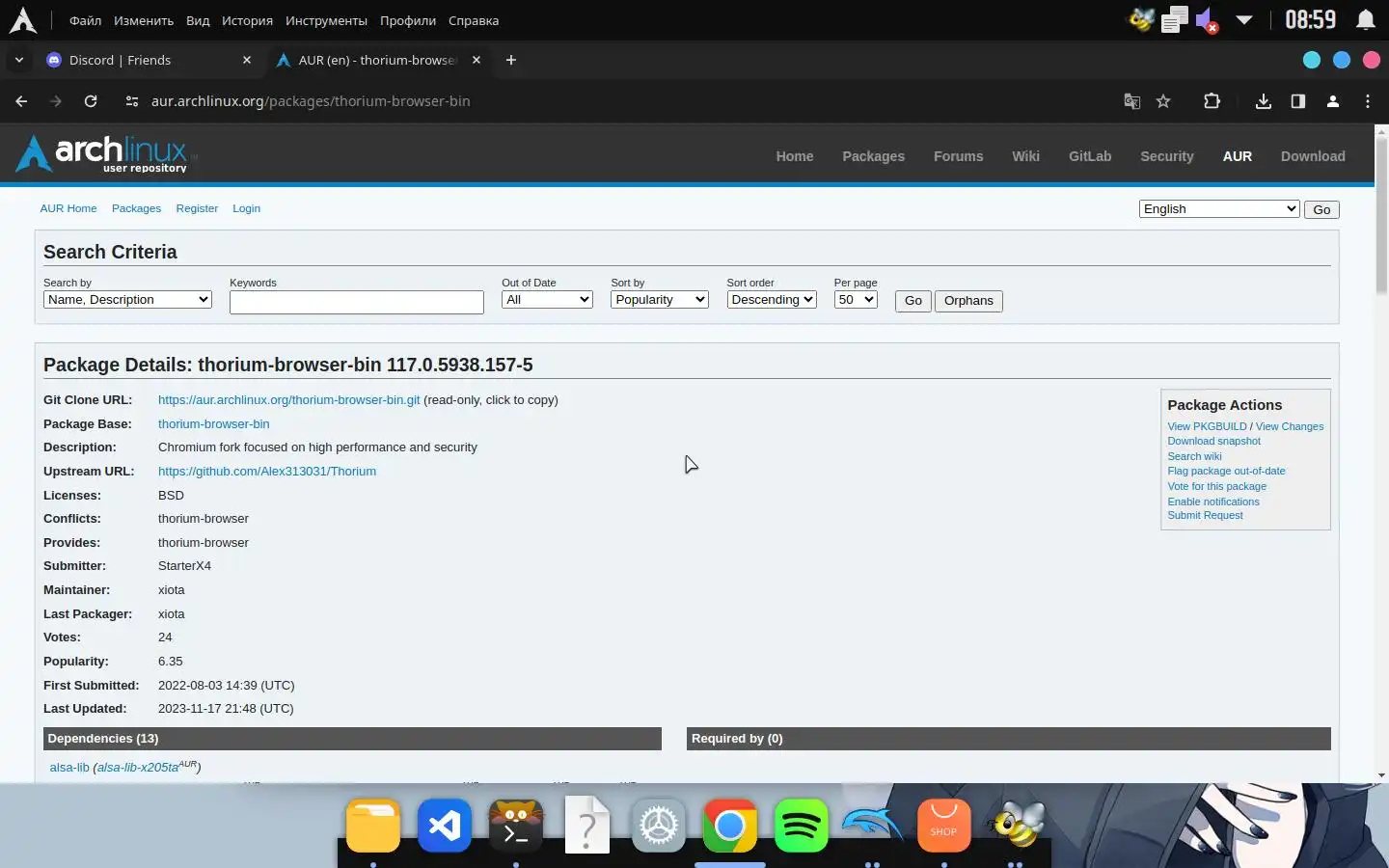Click Go button next to Orphans
Viewport: 1389px width, 868px height.
pos(912,301)
